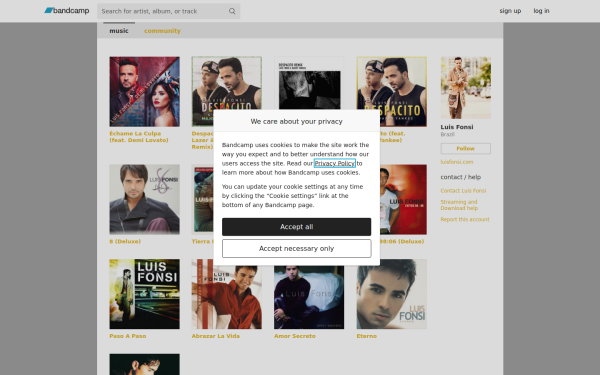Click the Amor Secreto title
This screenshot has height=375, width=600.
pos(295,336)
